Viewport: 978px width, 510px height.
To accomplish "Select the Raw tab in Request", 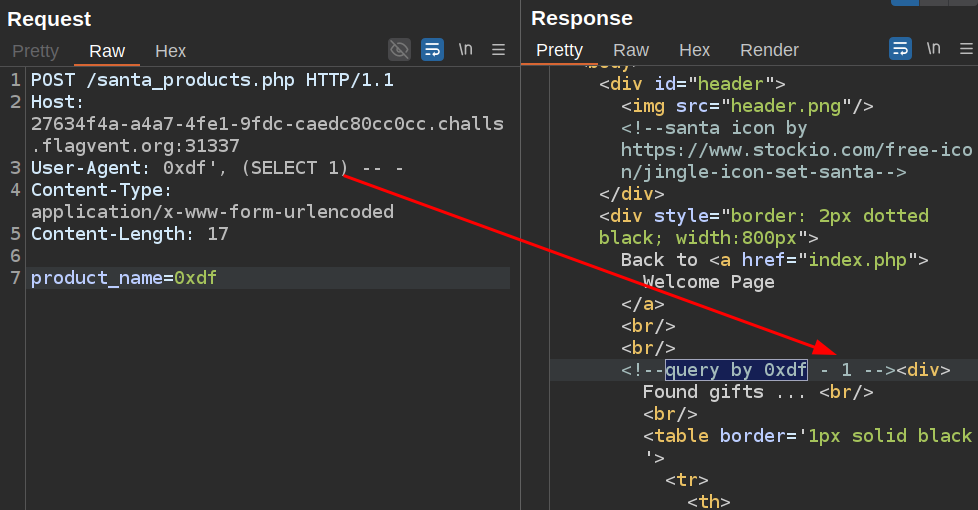I will pos(107,51).
